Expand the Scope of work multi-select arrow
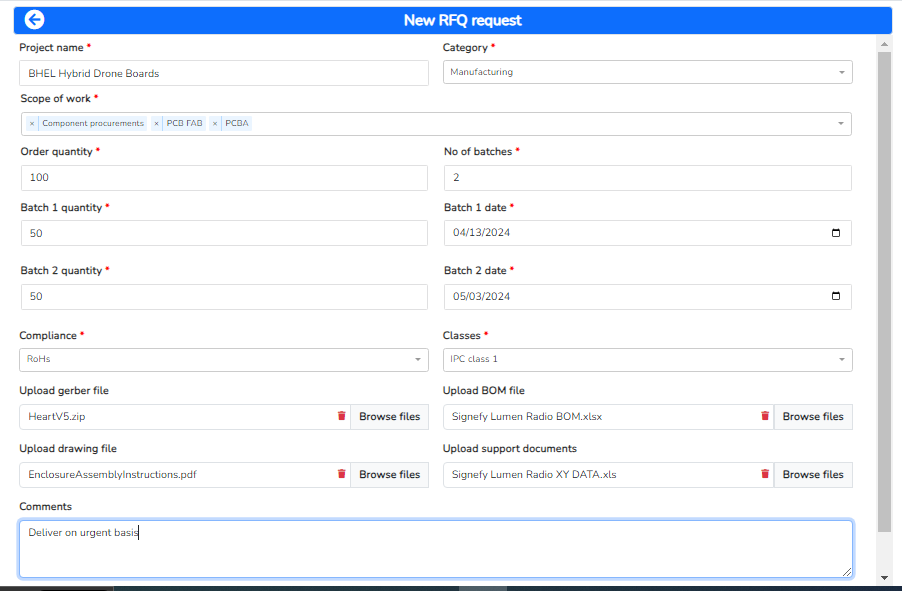902x591 pixels. click(x=840, y=124)
